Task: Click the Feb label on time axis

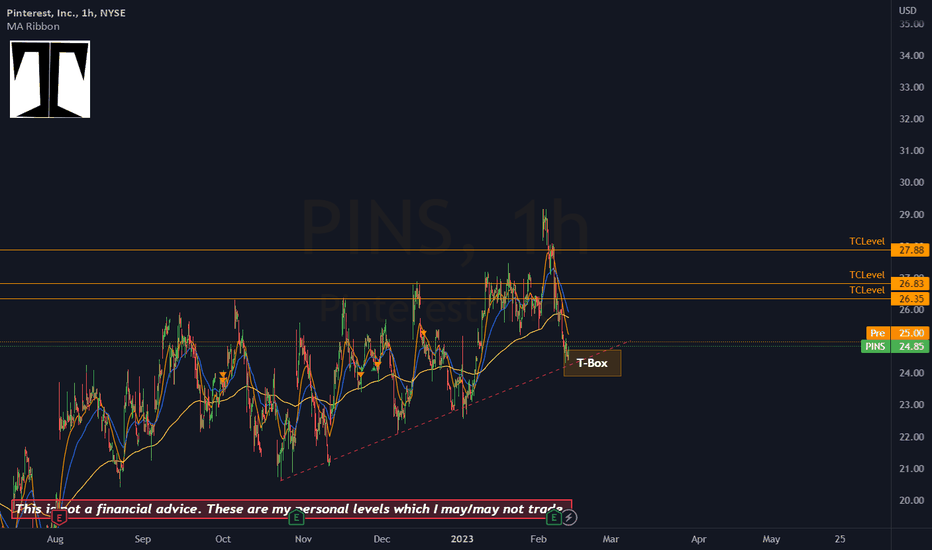Action: (538, 539)
